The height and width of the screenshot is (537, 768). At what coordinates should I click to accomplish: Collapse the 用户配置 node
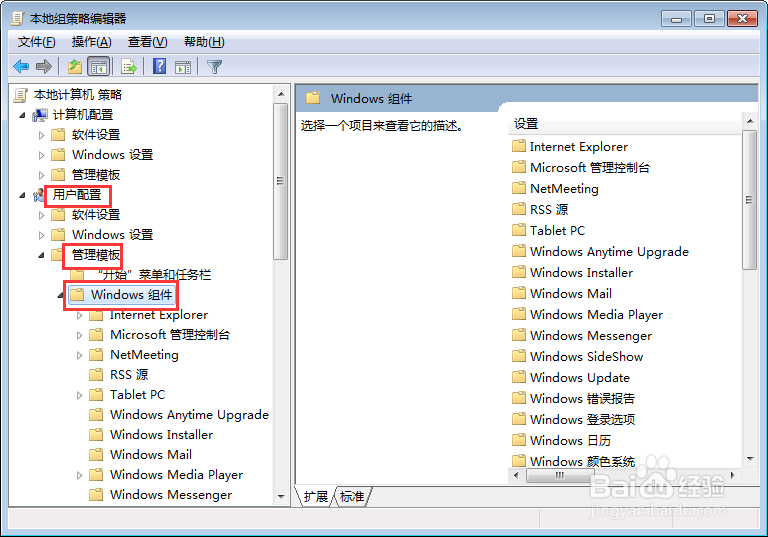(22, 195)
